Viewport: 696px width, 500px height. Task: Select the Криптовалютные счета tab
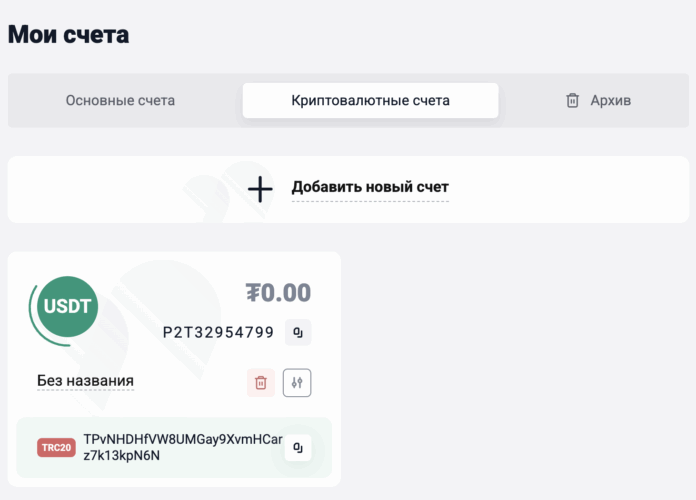370,100
